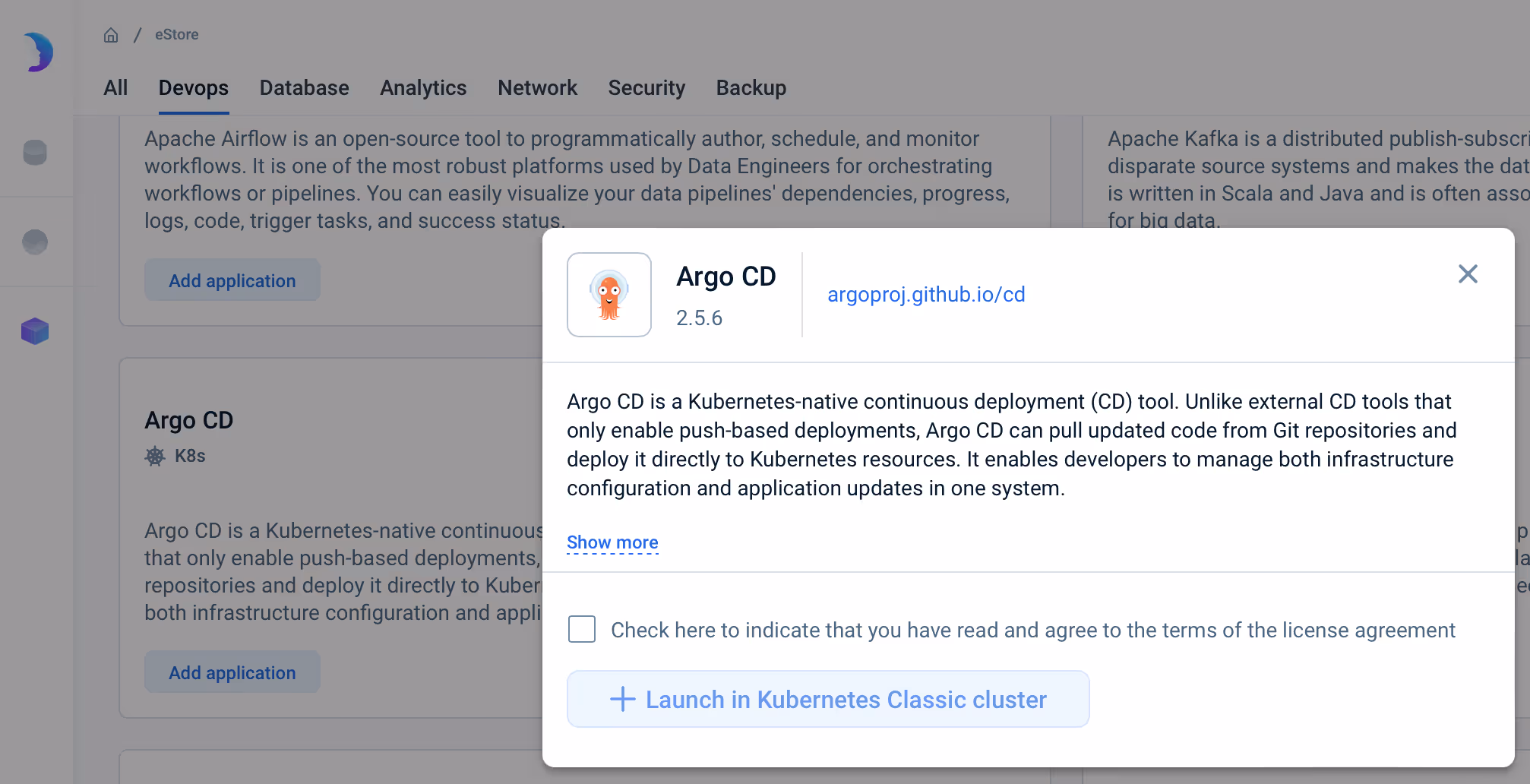
Task: Click the 2.5.6 version text
Action: pos(700,318)
